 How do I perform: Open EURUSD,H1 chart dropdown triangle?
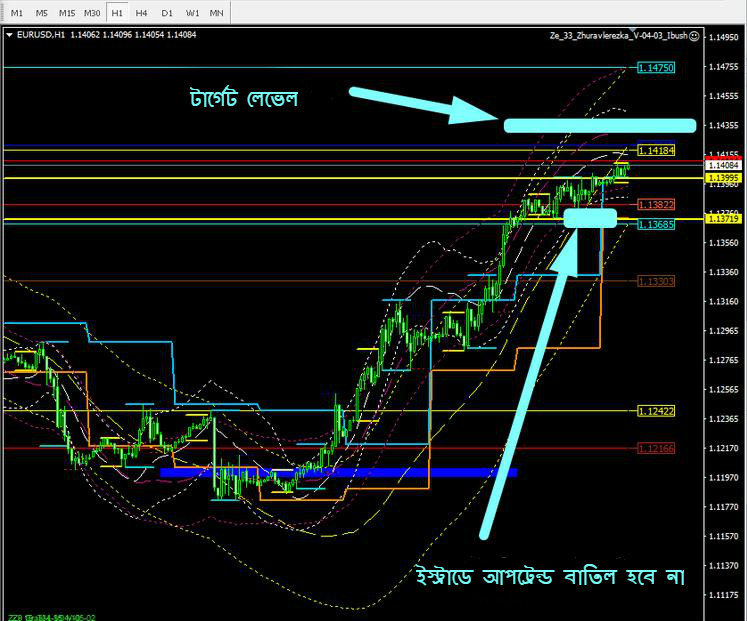coord(9,35)
